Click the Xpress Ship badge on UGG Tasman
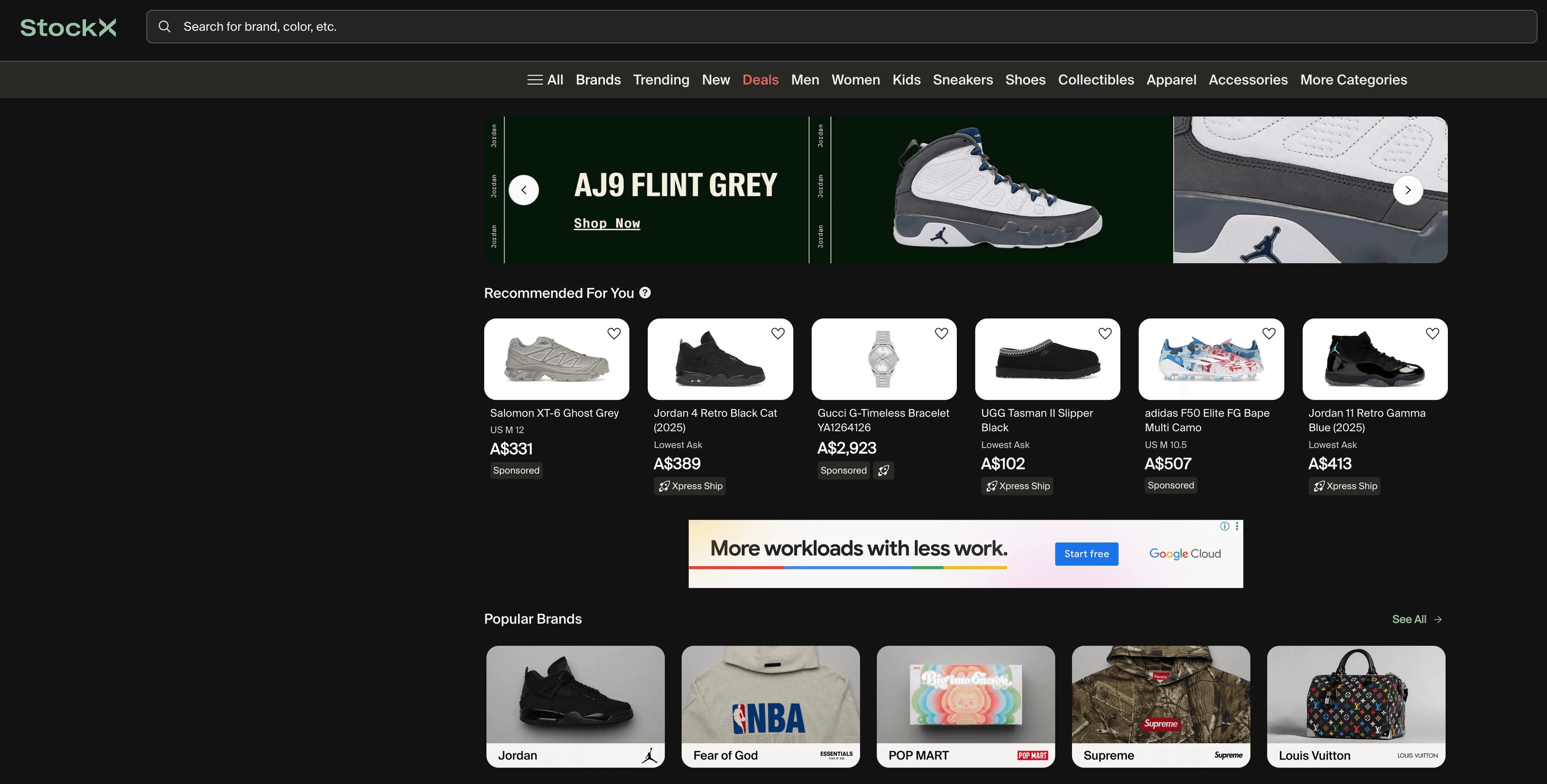1547x784 pixels. point(1017,486)
